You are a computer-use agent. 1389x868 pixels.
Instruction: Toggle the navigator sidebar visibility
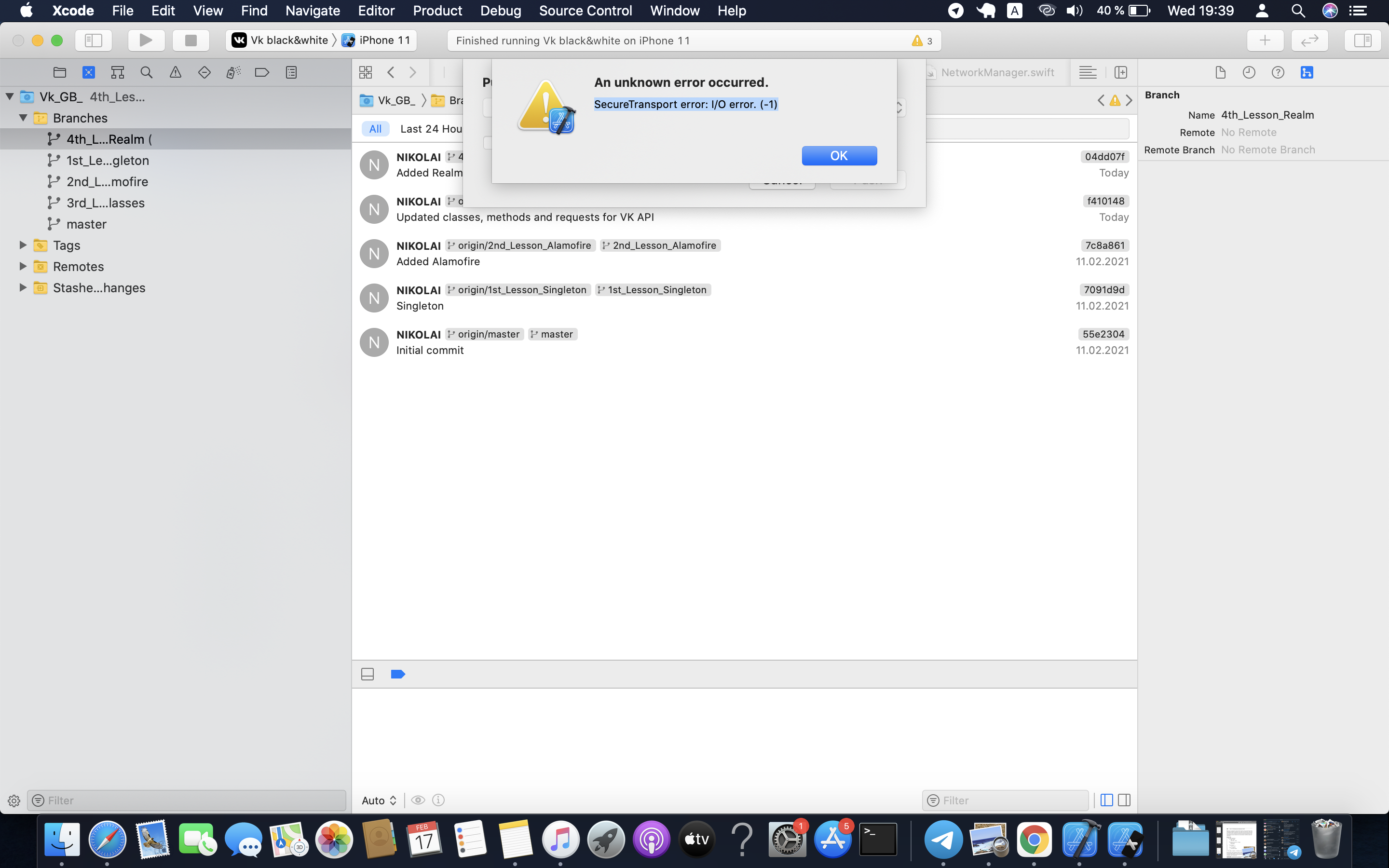(94, 40)
